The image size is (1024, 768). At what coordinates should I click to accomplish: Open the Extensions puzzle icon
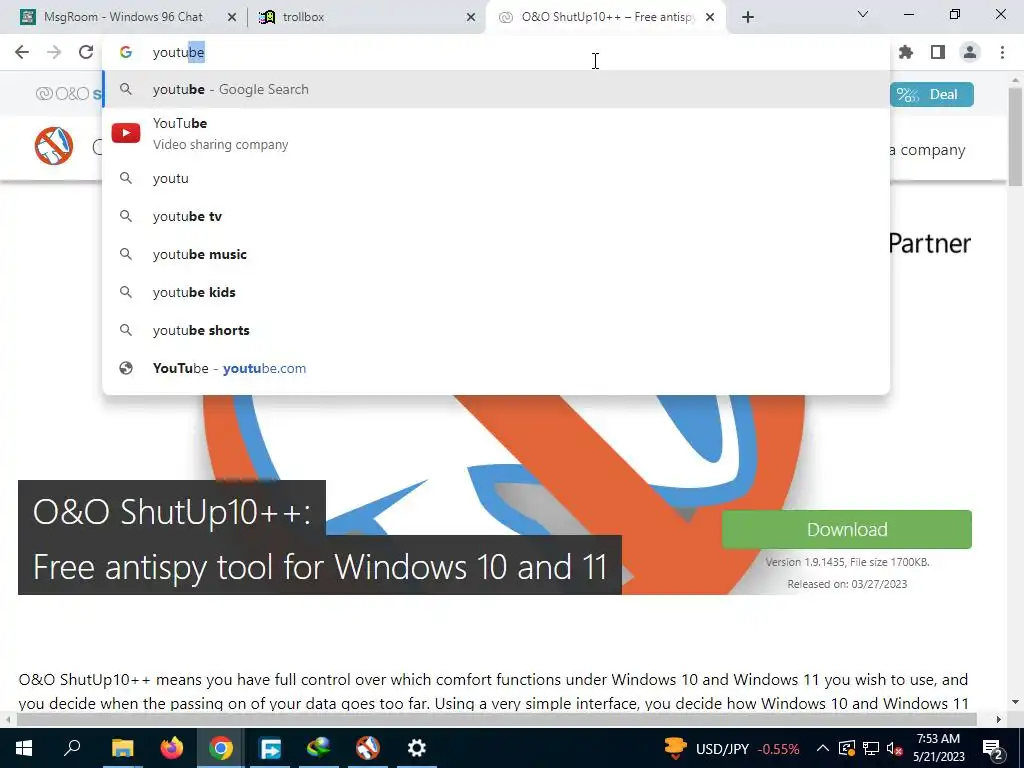tap(906, 52)
